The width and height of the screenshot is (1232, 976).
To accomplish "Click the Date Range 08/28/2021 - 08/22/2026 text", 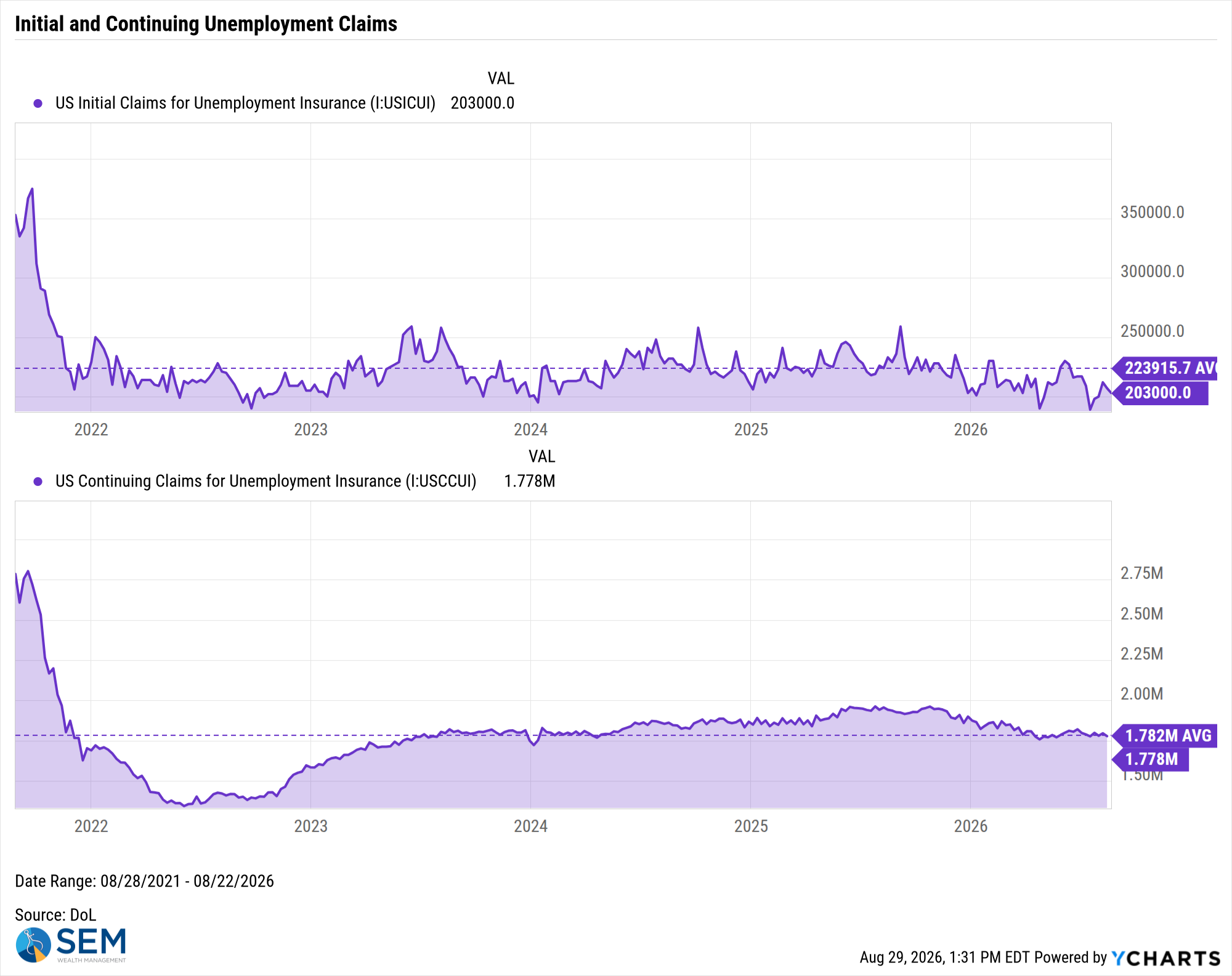I will pyautogui.click(x=144, y=881).
